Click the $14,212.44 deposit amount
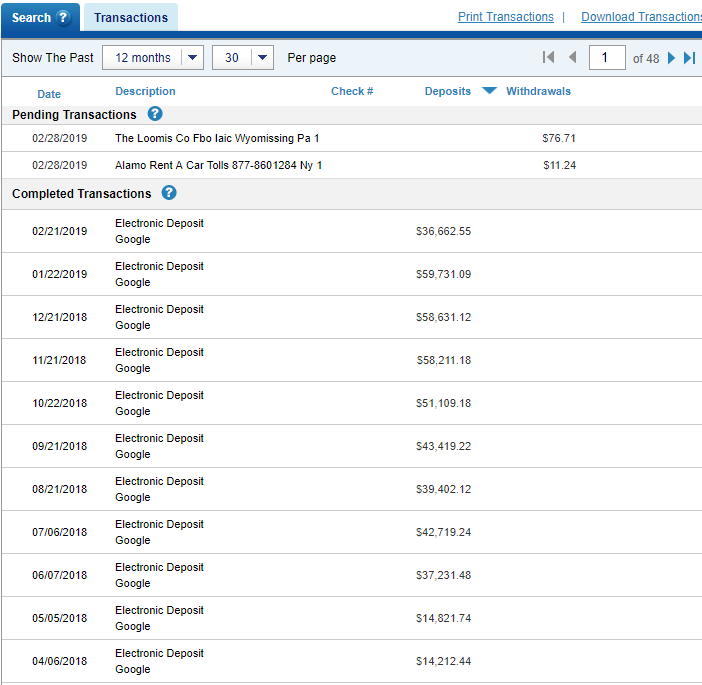This screenshot has height=685, width=702. tap(444, 661)
